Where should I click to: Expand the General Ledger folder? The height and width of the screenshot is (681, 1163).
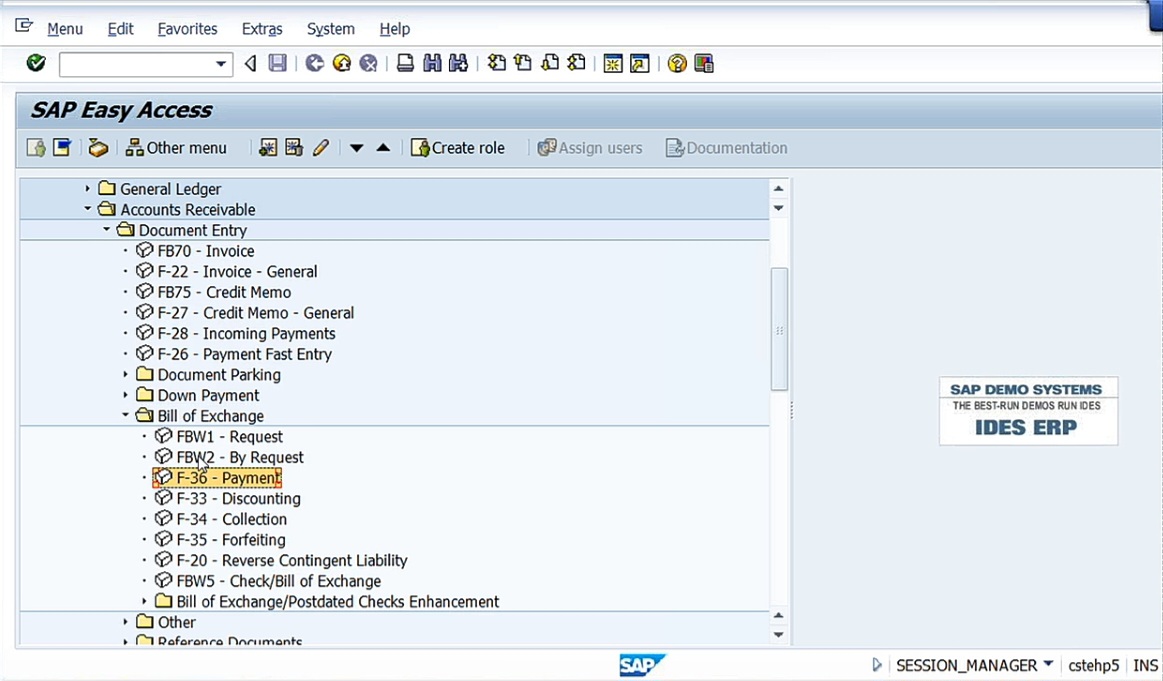(88, 188)
